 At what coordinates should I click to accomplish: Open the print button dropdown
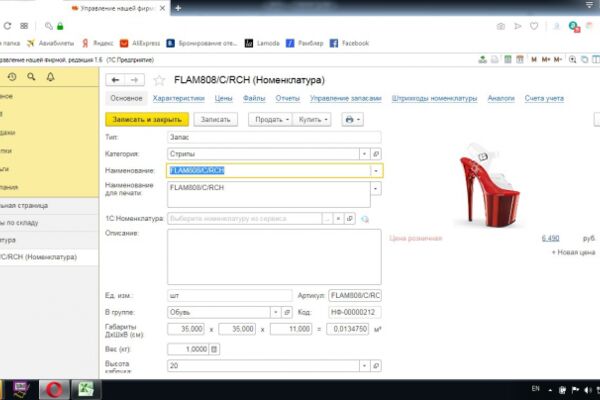click(x=352, y=119)
